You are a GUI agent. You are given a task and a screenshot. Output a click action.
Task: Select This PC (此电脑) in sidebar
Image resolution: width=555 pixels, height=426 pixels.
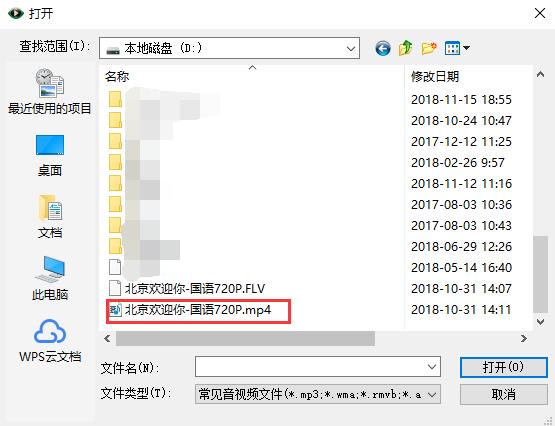pos(50,278)
